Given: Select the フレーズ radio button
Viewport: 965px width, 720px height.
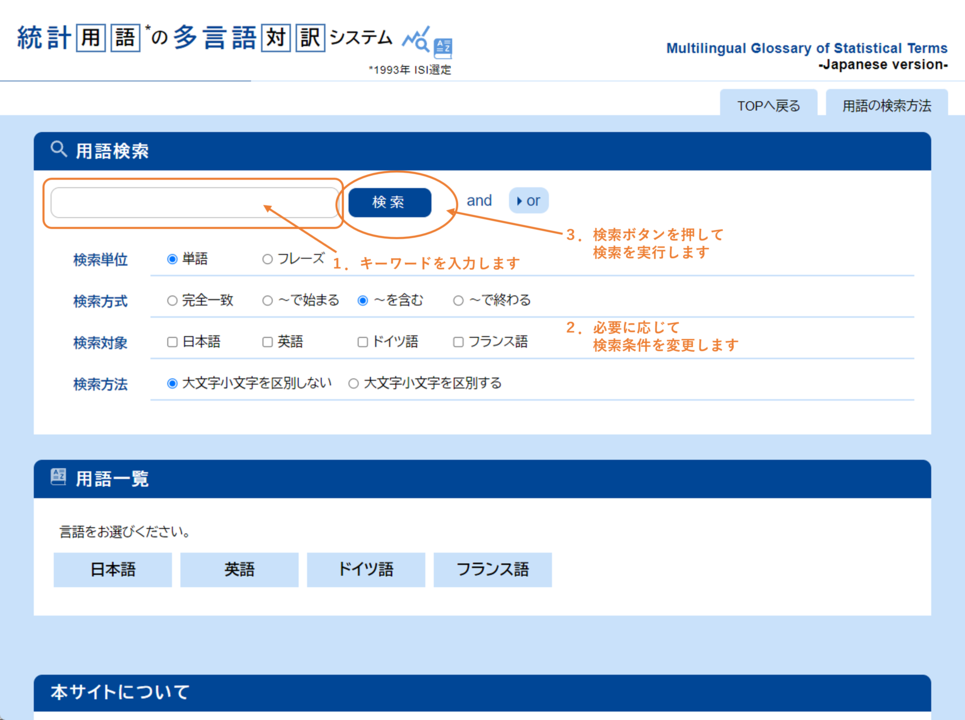Looking at the screenshot, I should point(268,259).
